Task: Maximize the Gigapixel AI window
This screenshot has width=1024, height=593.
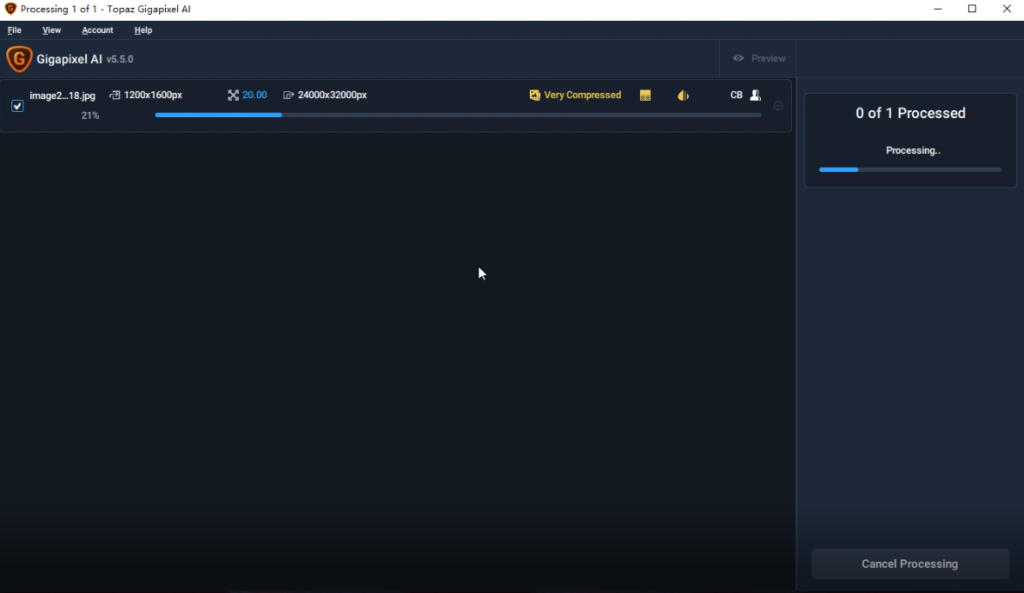Action: (972, 9)
